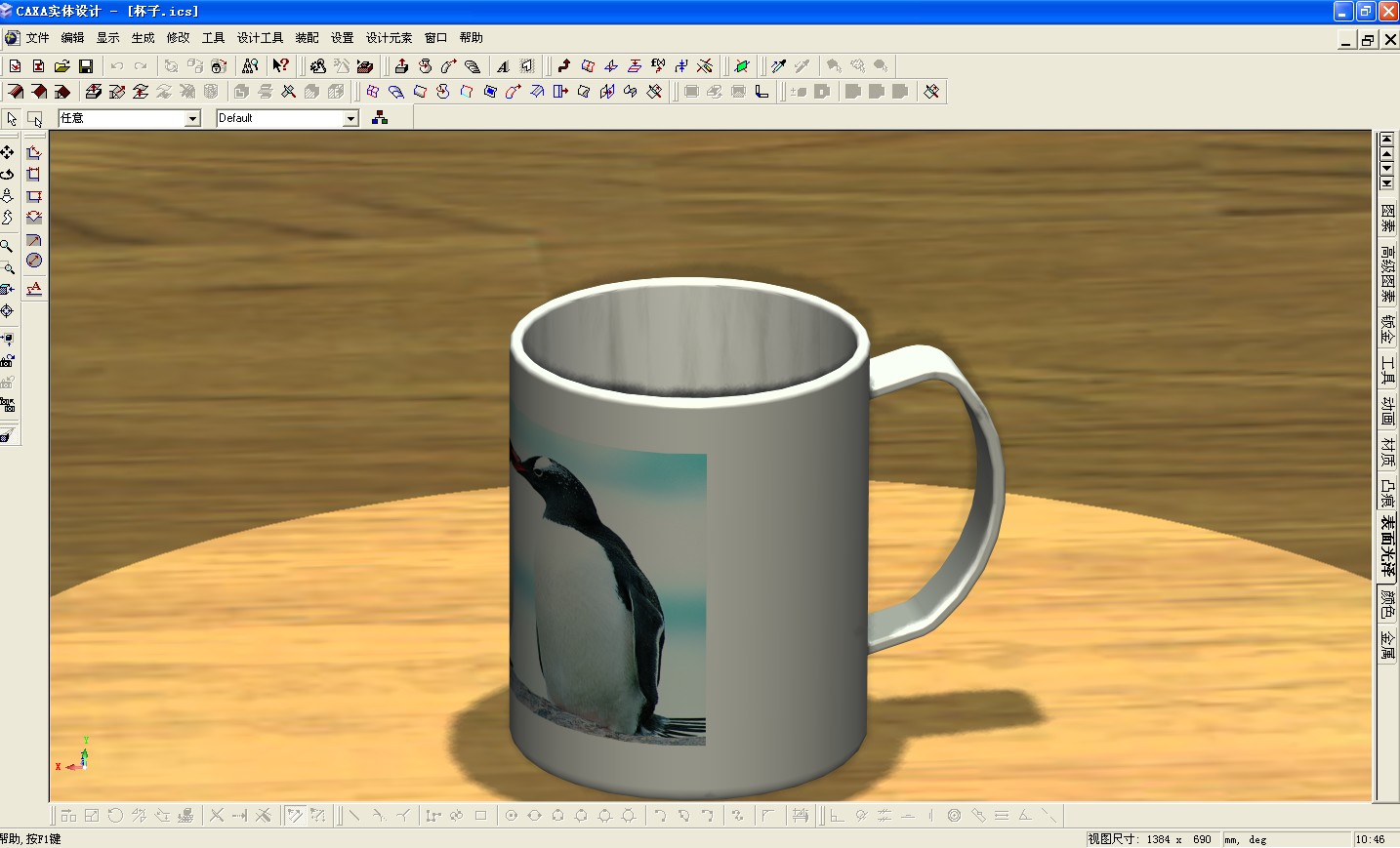Open the 帮助 menu
1400x848 pixels.
pyautogui.click(x=471, y=38)
